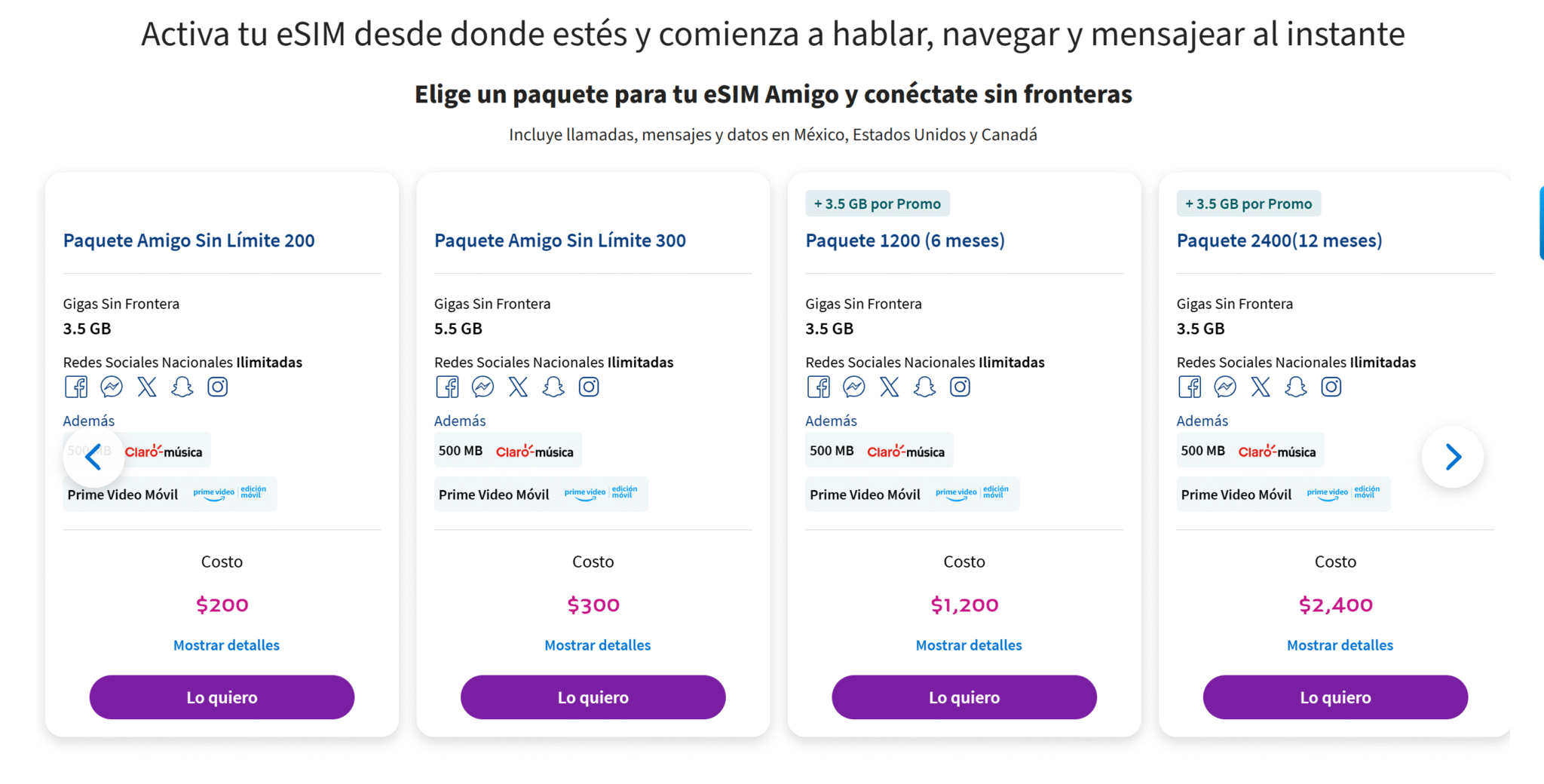Select the Messenger icon under Paquete 300
The width and height of the screenshot is (1544, 784).
(482, 387)
